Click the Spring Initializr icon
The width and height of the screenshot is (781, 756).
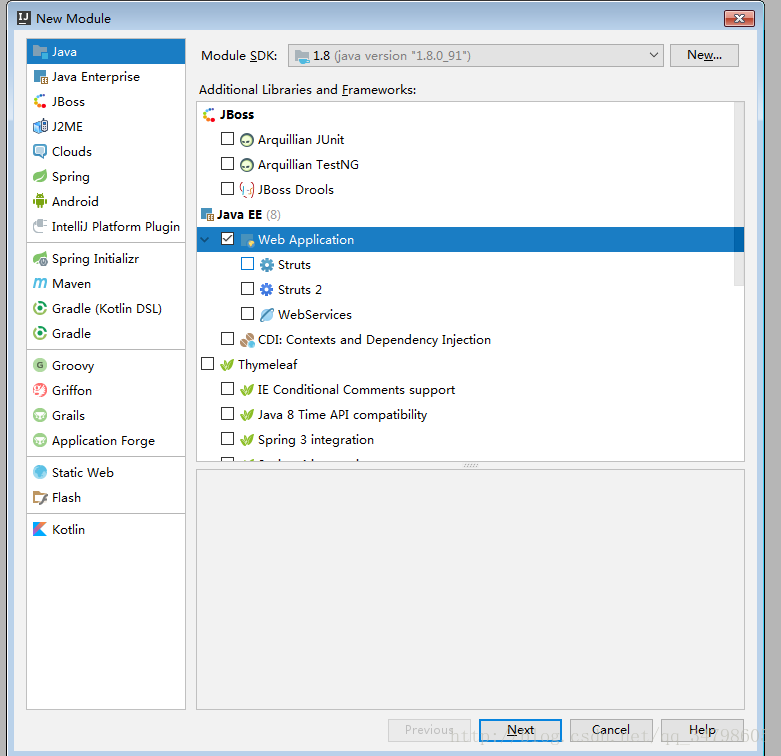(40, 258)
